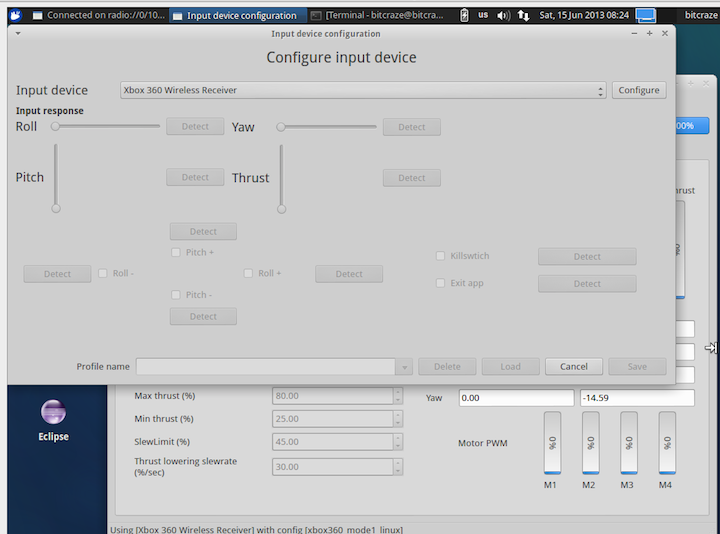Image resolution: width=720 pixels, height=534 pixels.
Task: Click the volume speaker icon in panel
Action: [503, 15]
